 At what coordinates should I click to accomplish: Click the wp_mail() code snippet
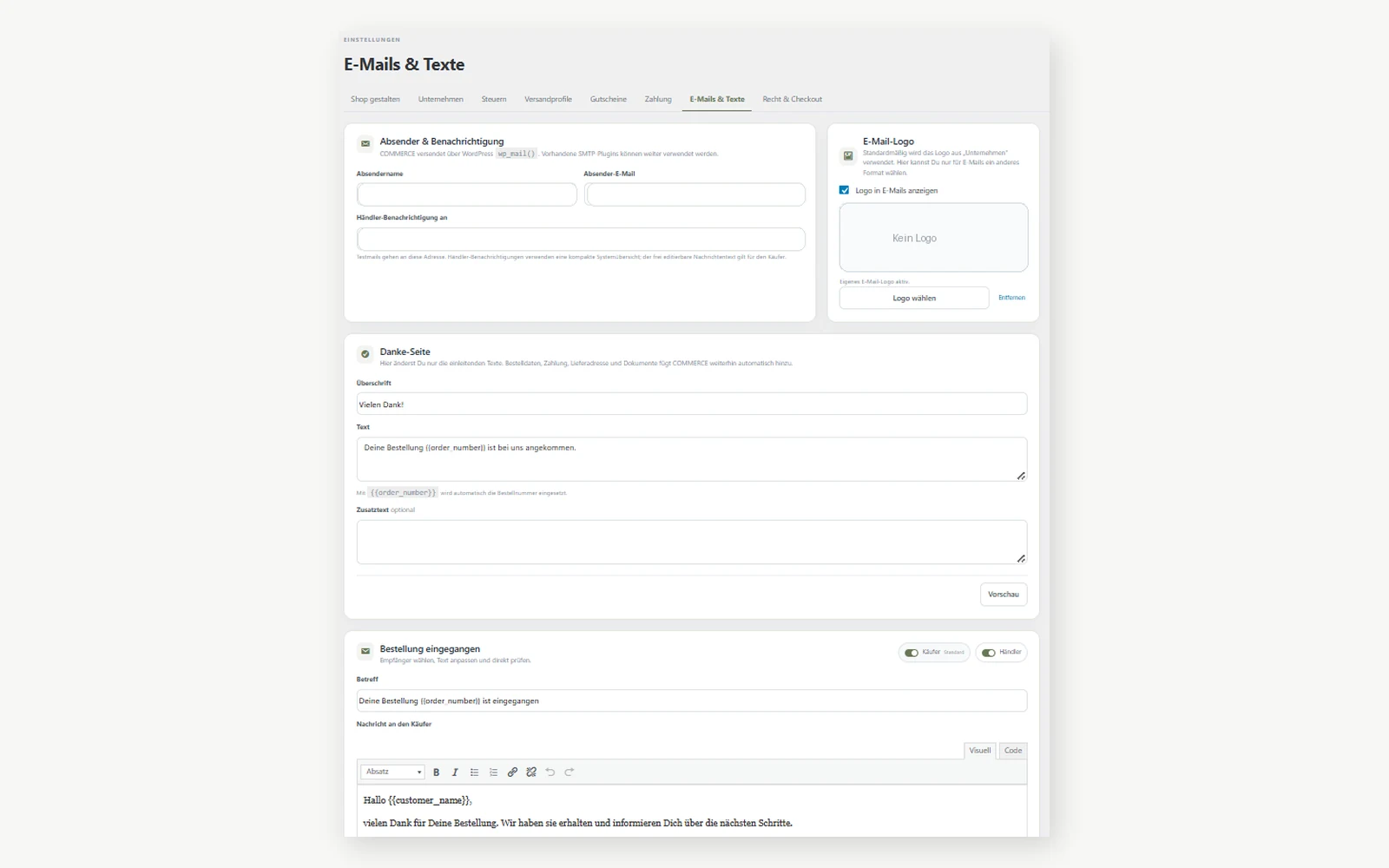pyautogui.click(x=517, y=154)
